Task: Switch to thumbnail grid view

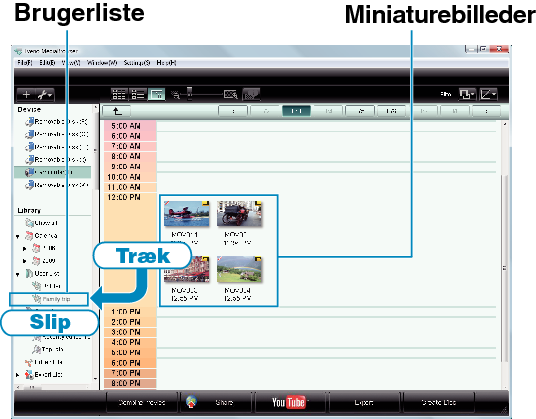Action: [119, 94]
